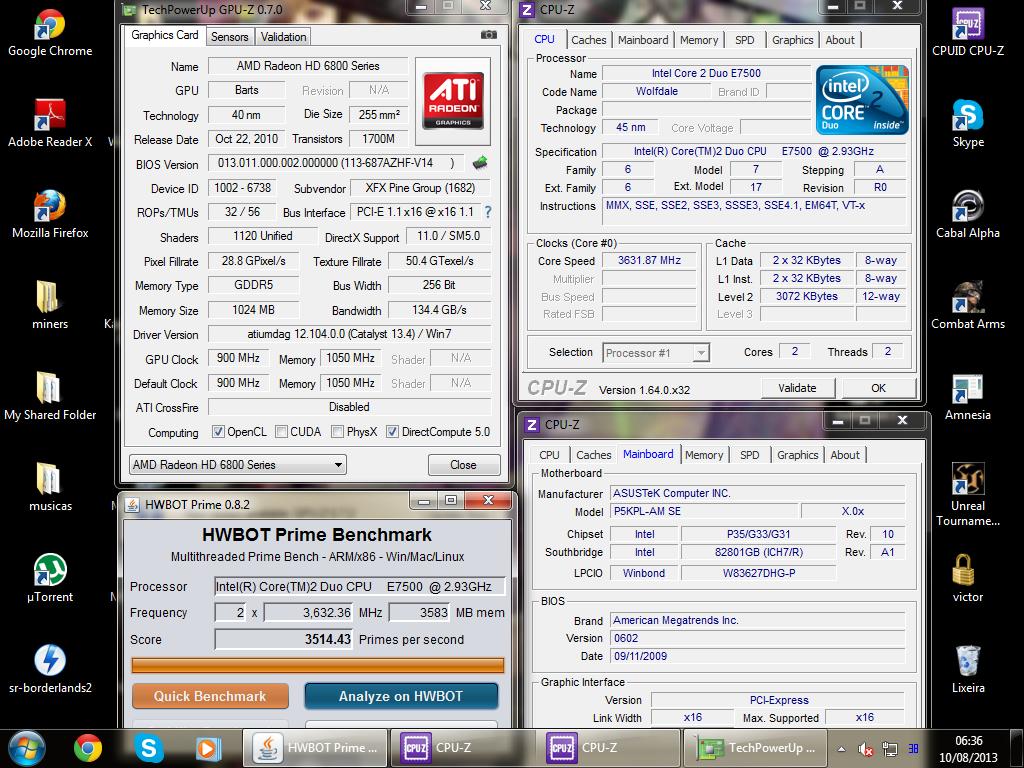Open the About tab in top CPU-Z
Screen dimensions: 1024x768
click(840, 40)
